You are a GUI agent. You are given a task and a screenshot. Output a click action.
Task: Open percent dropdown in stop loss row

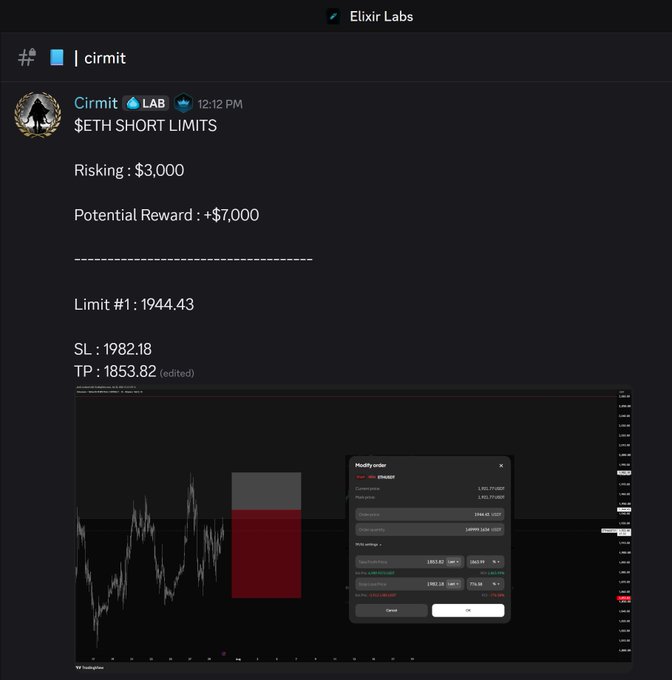coord(496,584)
